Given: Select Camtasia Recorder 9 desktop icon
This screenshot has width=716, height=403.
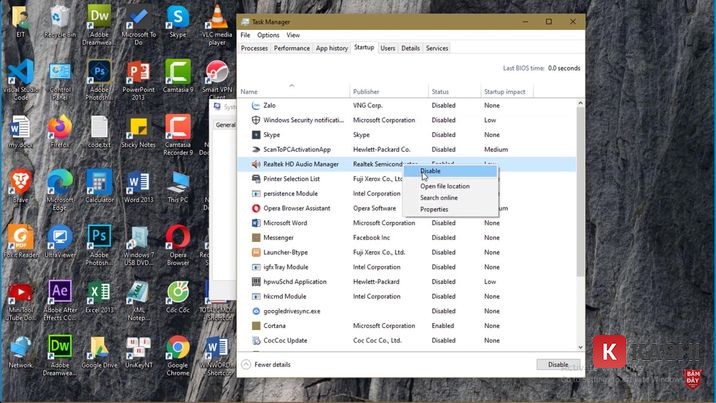Looking at the screenshot, I should click(178, 135).
